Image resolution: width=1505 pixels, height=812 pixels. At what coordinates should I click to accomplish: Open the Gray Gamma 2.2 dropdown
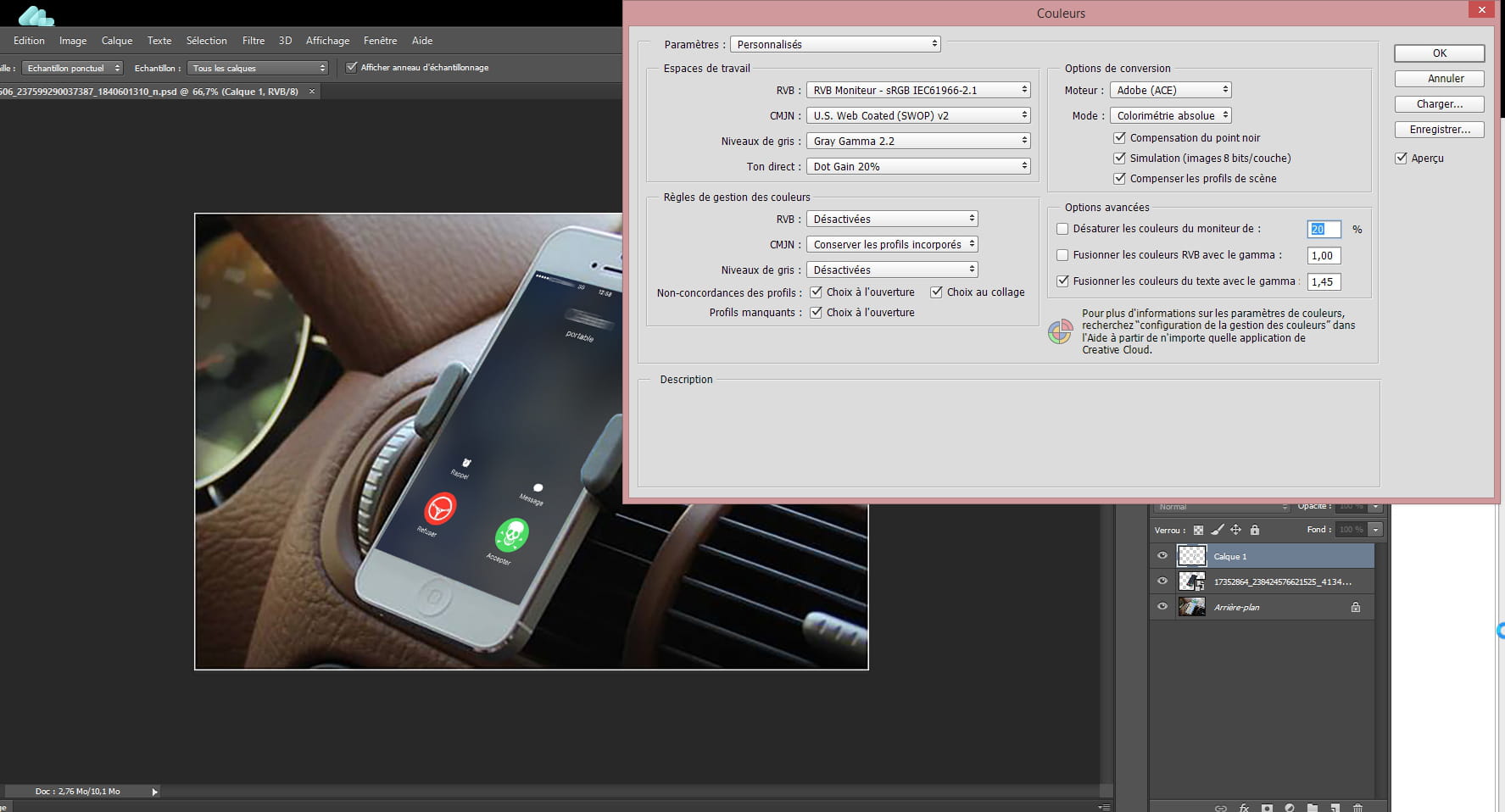point(918,141)
